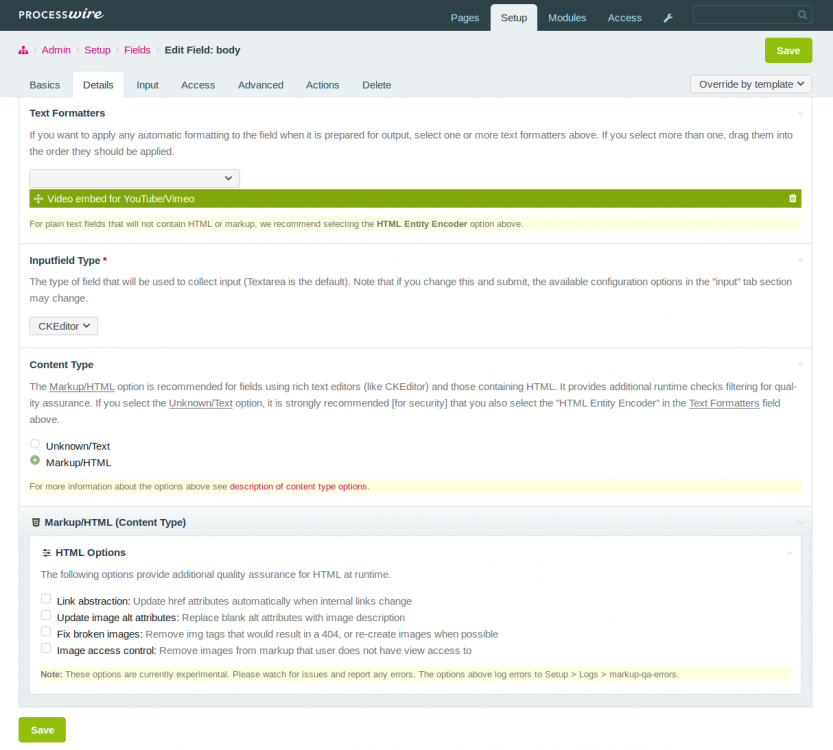Viewport: 833px width, 750px height.
Task: Enable the Link abstraction checkbox
Action: pos(46,599)
